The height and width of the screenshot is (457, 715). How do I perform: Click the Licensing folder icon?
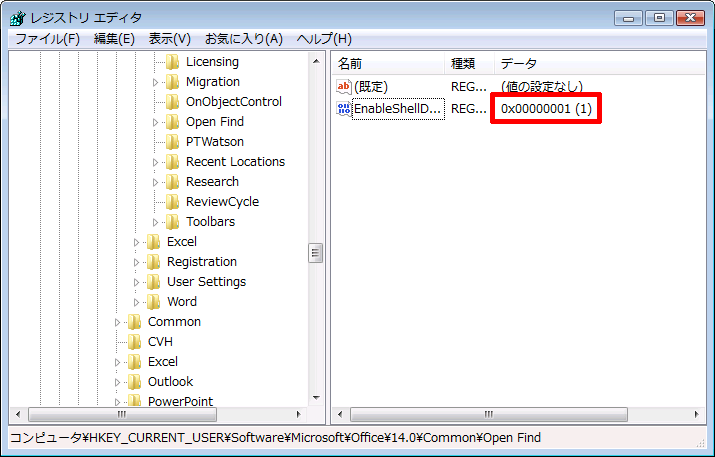(x=172, y=62)
